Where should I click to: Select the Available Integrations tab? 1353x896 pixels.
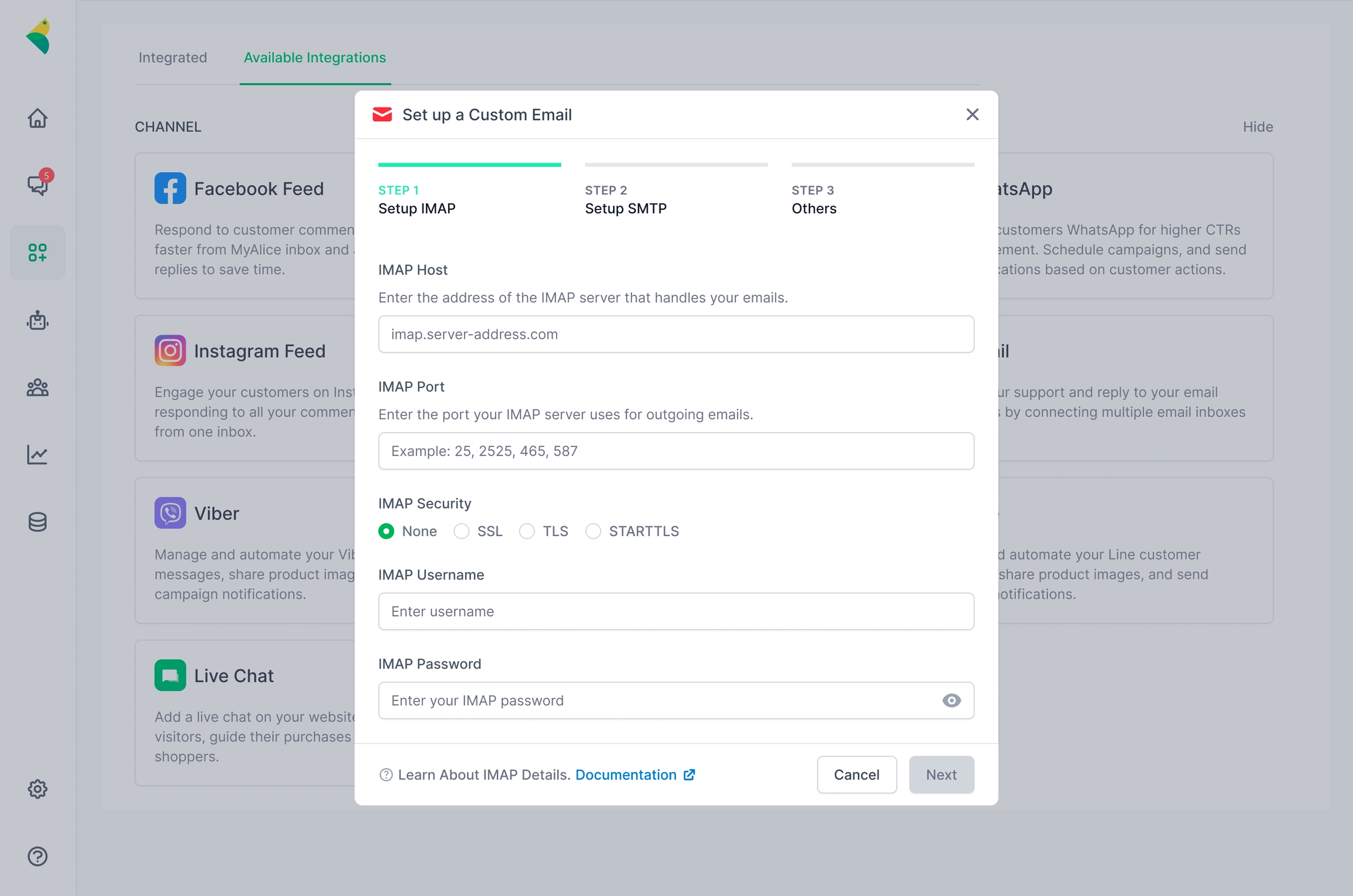point(315,58)
